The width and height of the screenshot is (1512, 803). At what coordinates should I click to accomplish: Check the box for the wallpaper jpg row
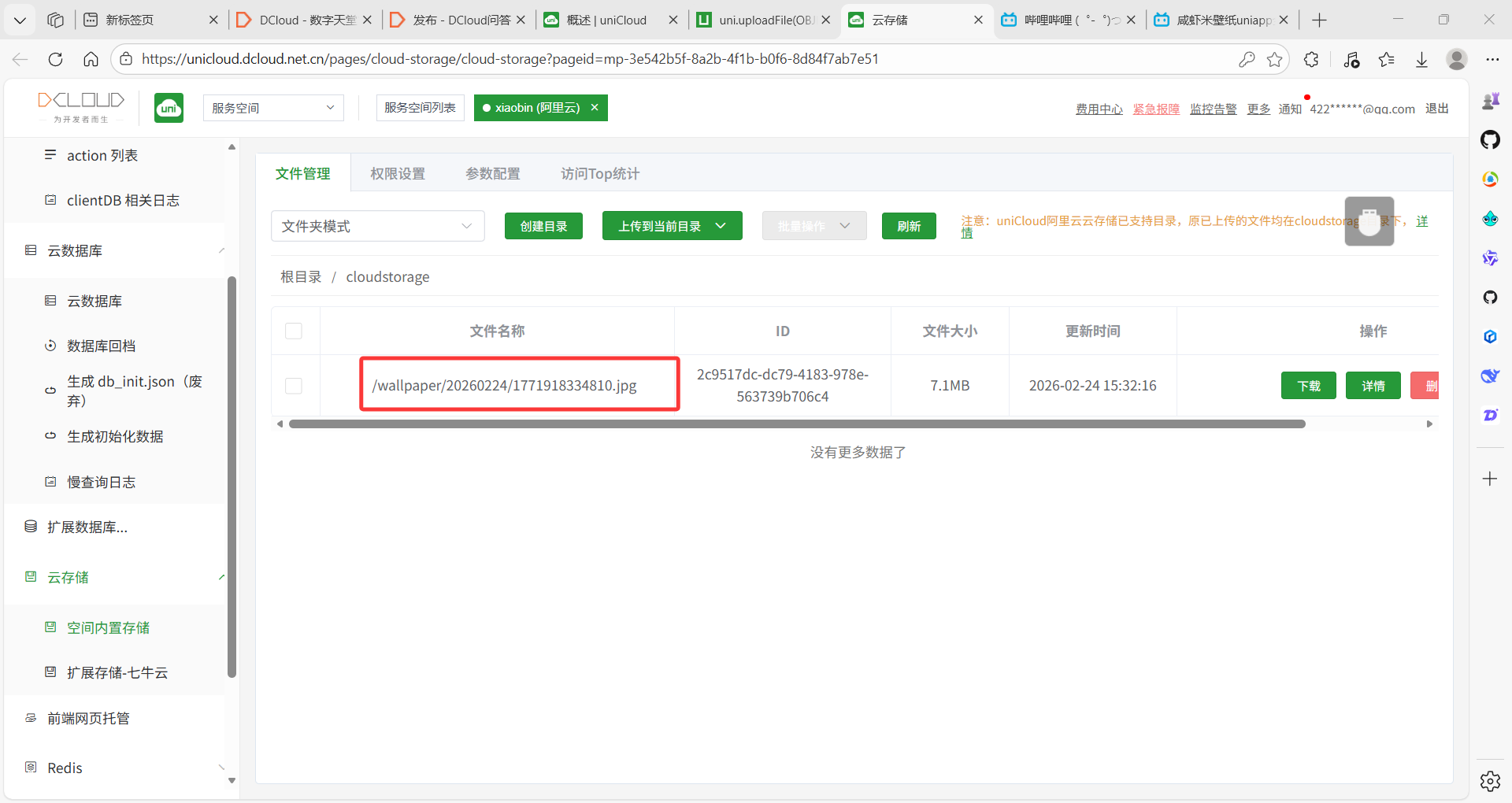(294, 386)
